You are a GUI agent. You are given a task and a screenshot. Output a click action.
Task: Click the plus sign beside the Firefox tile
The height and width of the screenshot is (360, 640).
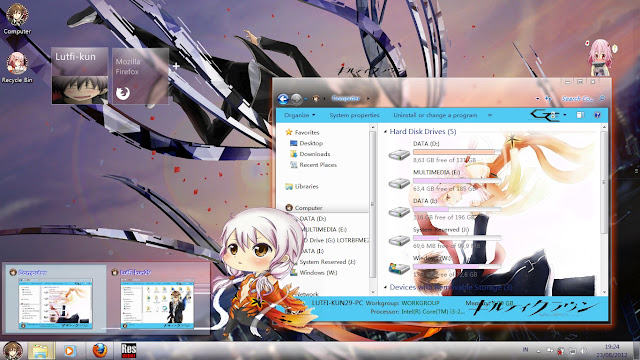[176, 66]
